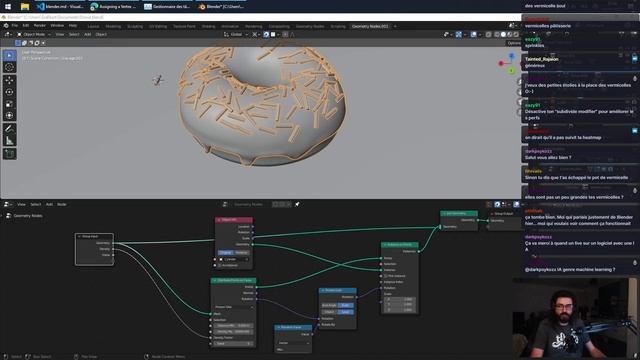Select the Transform tool
This screenshot has width=640, height=360.
[9, 116]
